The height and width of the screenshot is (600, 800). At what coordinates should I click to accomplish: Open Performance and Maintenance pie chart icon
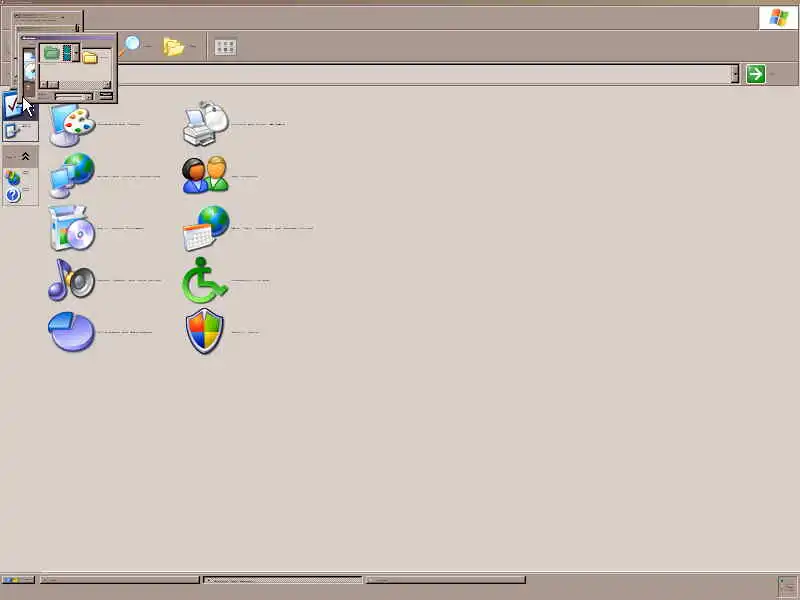coord(72,332)
